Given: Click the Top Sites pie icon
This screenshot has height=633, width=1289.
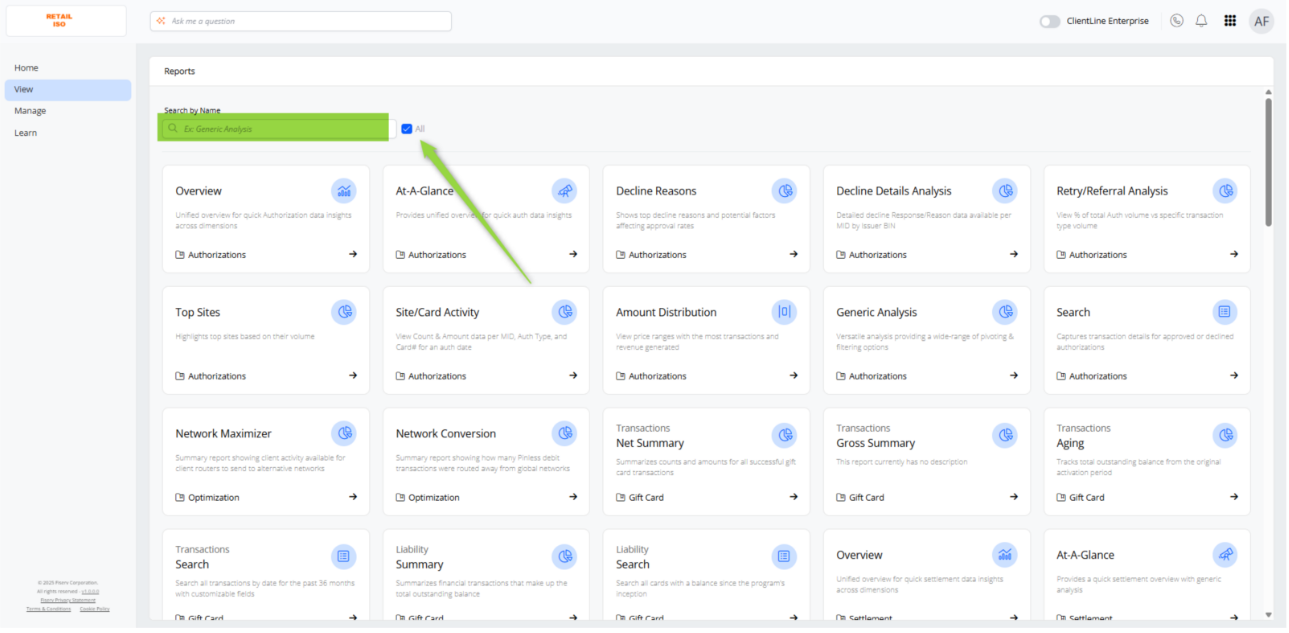Looking at the screenshot, I should coord(344,312).
